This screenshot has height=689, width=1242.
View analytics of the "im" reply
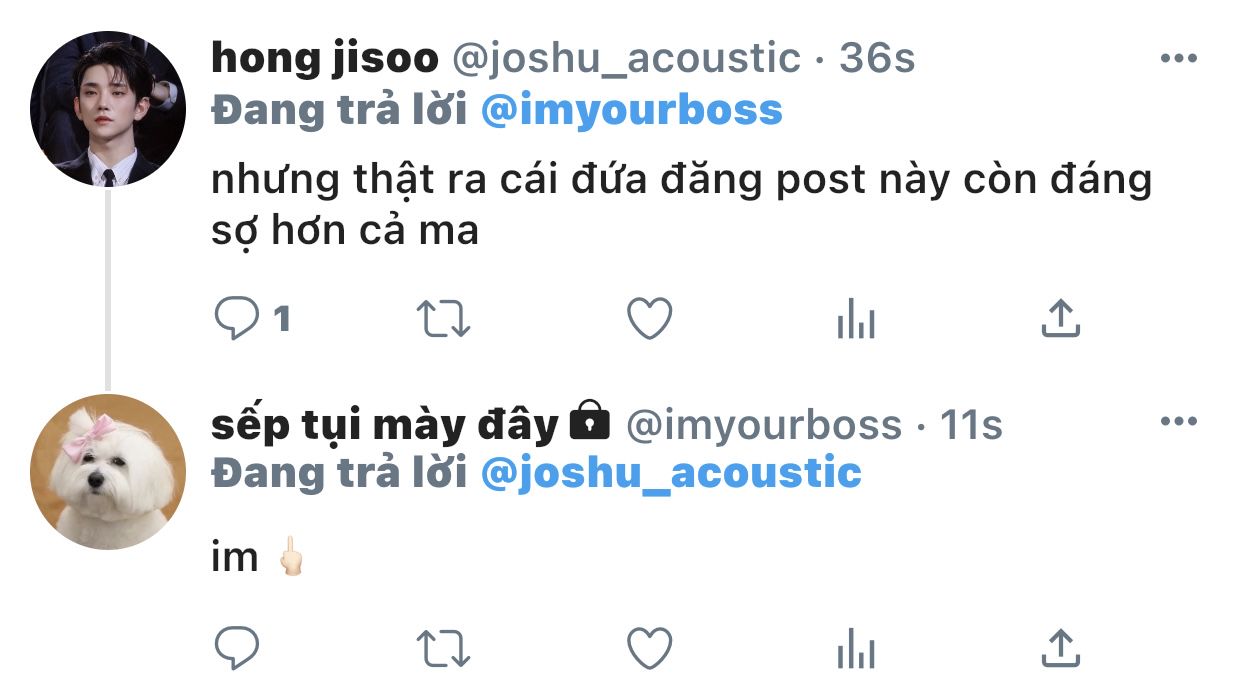coord(855,650)
